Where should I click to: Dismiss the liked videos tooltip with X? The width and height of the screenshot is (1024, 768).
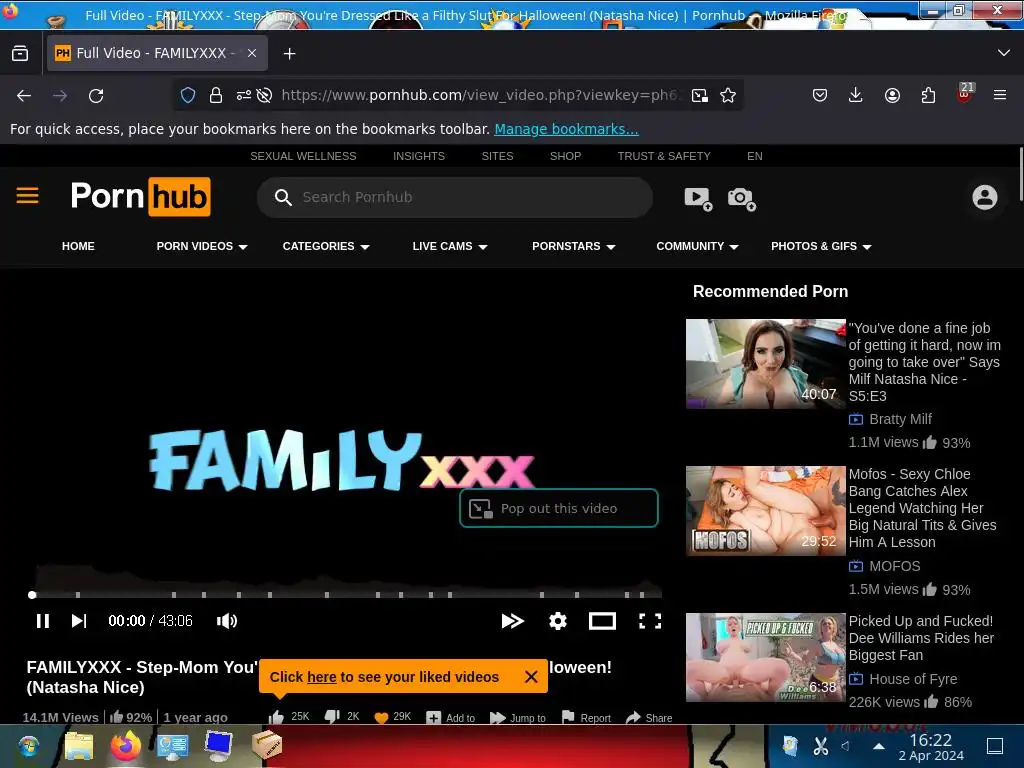531,677
